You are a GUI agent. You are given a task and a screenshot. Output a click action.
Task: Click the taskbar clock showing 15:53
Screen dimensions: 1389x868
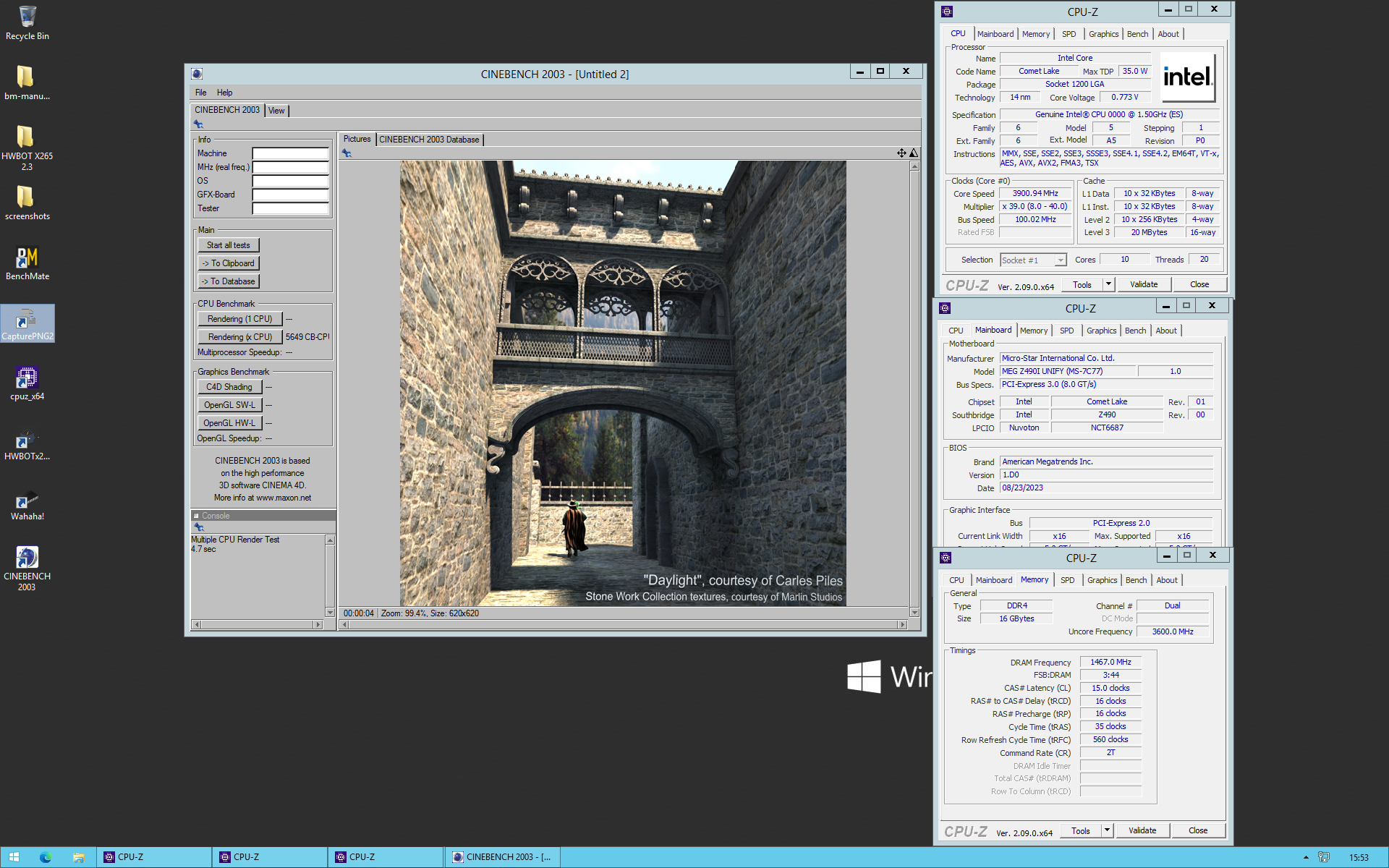1358,857
